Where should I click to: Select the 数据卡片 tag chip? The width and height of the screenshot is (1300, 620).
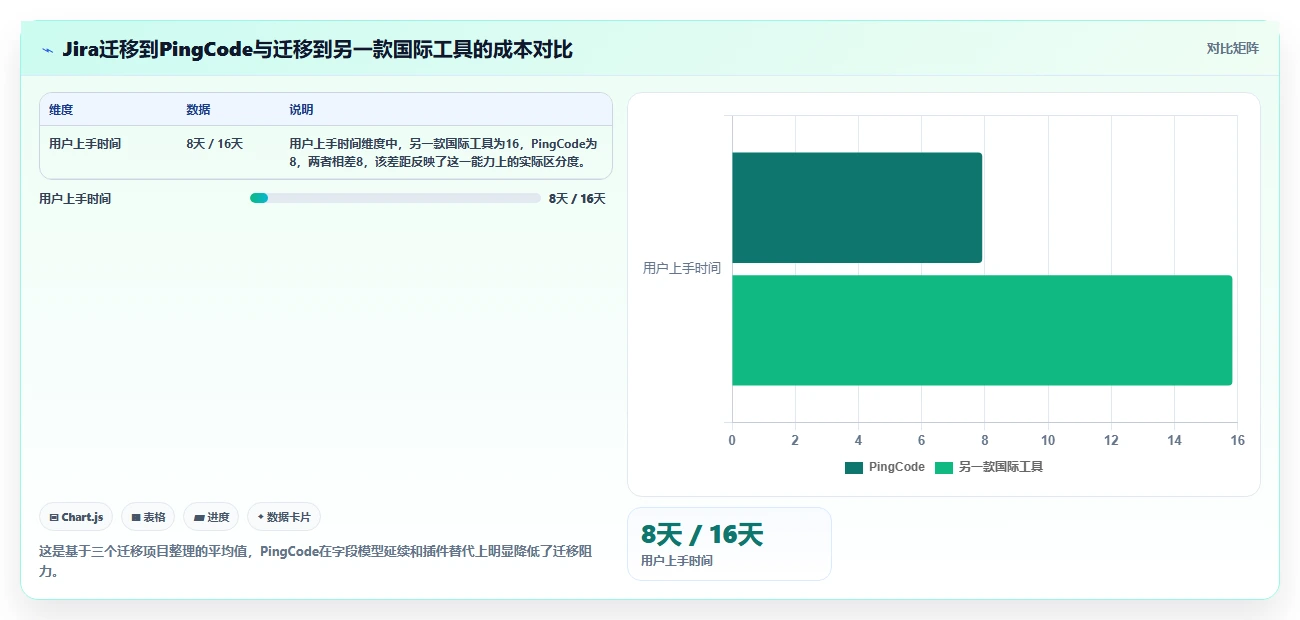[284, 517]
